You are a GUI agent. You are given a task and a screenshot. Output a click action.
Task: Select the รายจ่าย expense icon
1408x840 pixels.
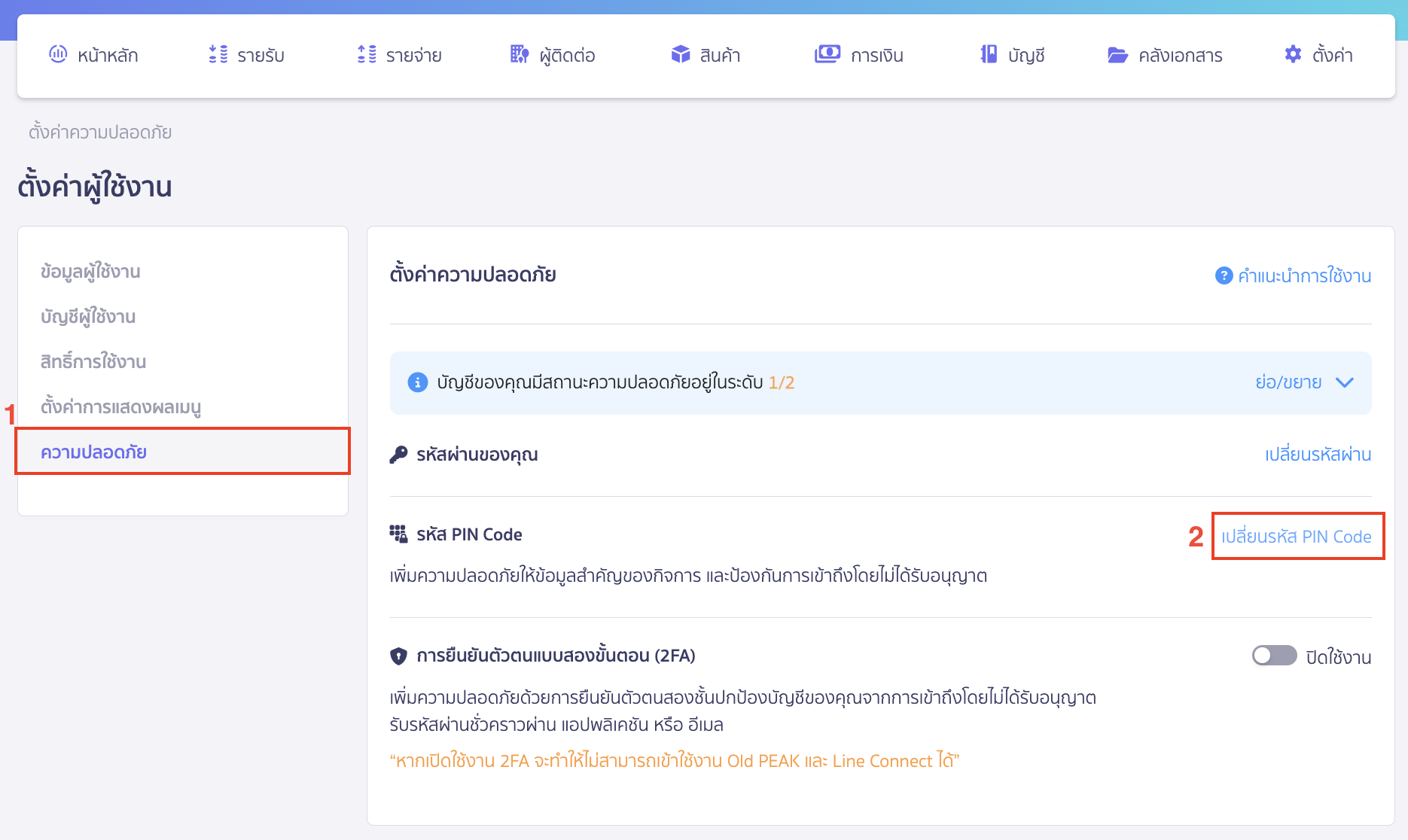[367, 54]
